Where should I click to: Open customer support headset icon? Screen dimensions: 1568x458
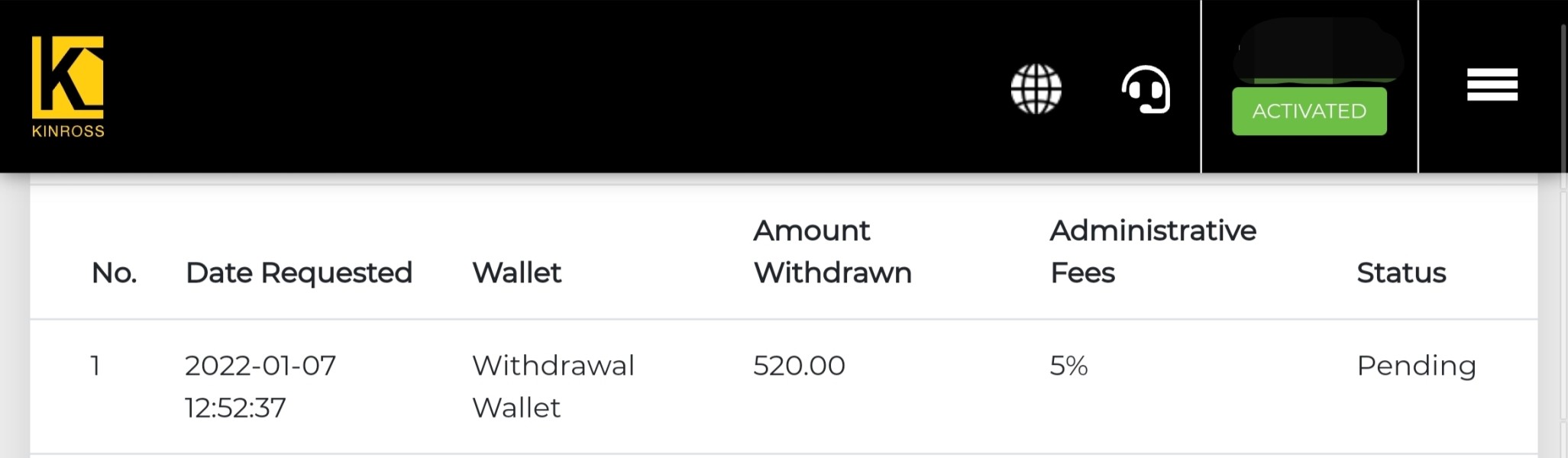tap(1146, 89)
